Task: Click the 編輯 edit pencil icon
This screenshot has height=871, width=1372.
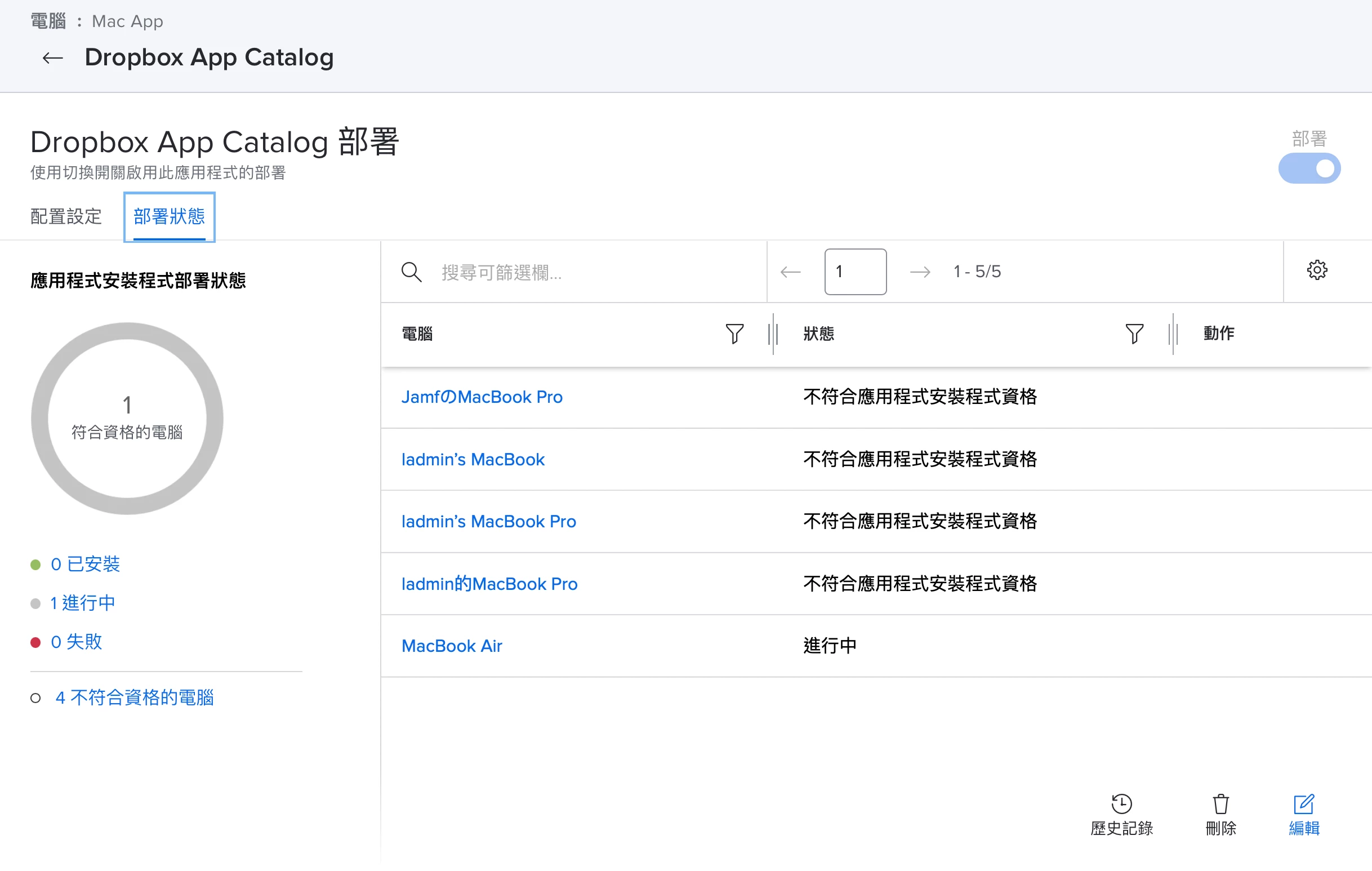Action: (x=1304, y=804)
